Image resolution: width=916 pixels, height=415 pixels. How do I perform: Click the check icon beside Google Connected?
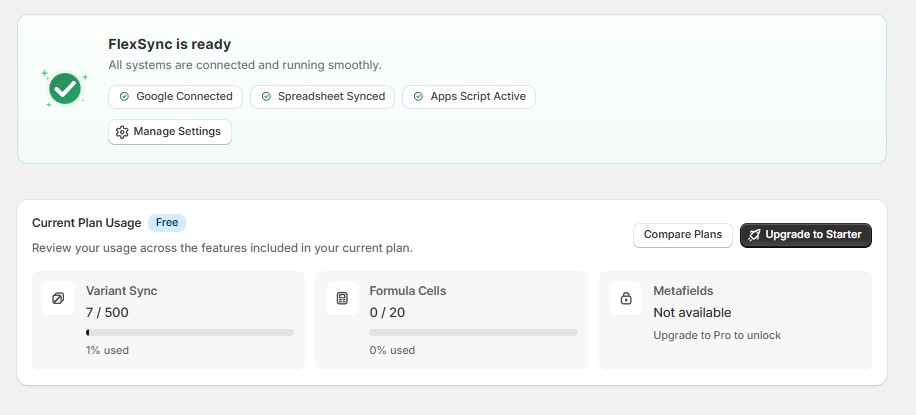pos(124,96)
